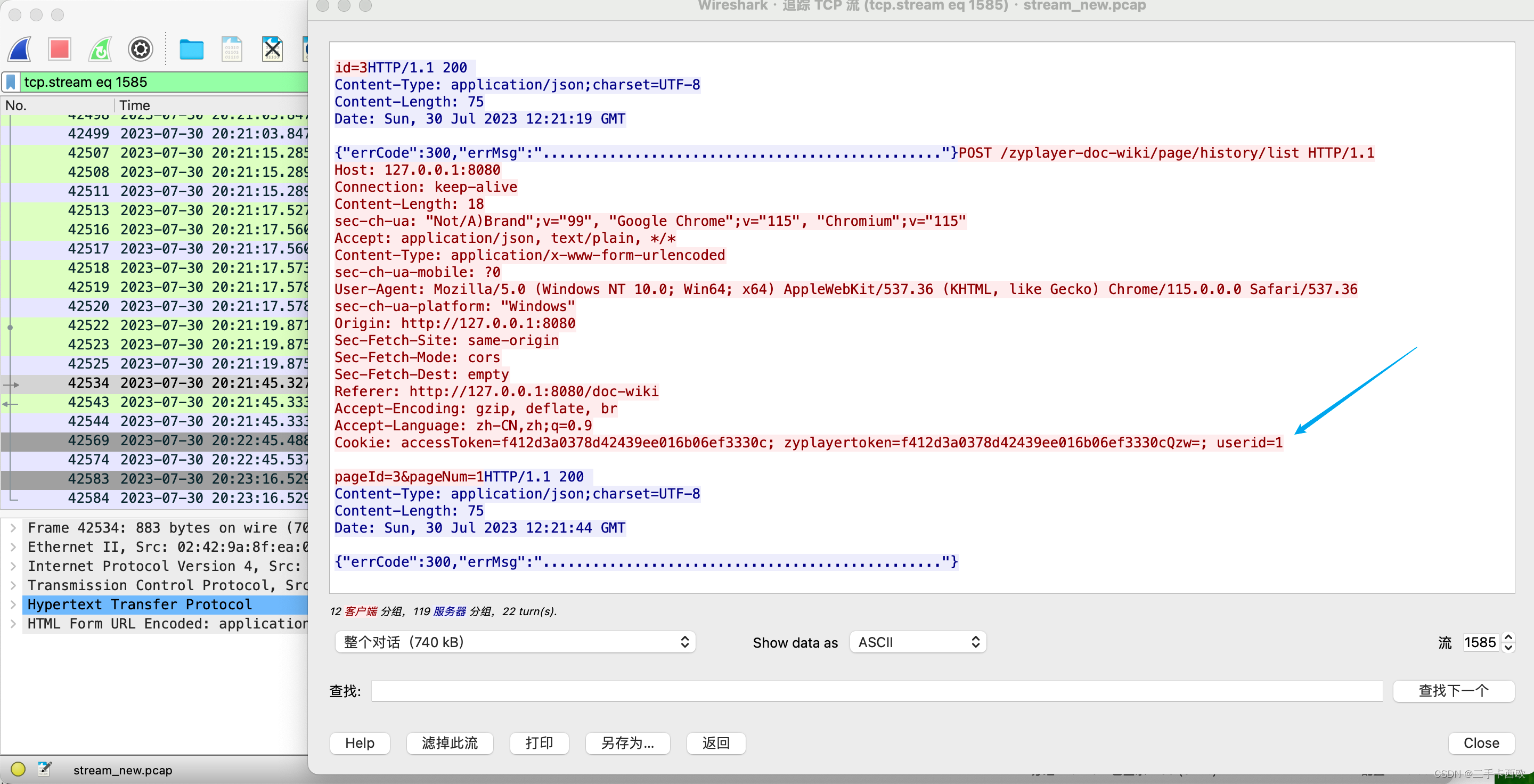
Task: Open a capture file via folder icon
Action: 191,50
